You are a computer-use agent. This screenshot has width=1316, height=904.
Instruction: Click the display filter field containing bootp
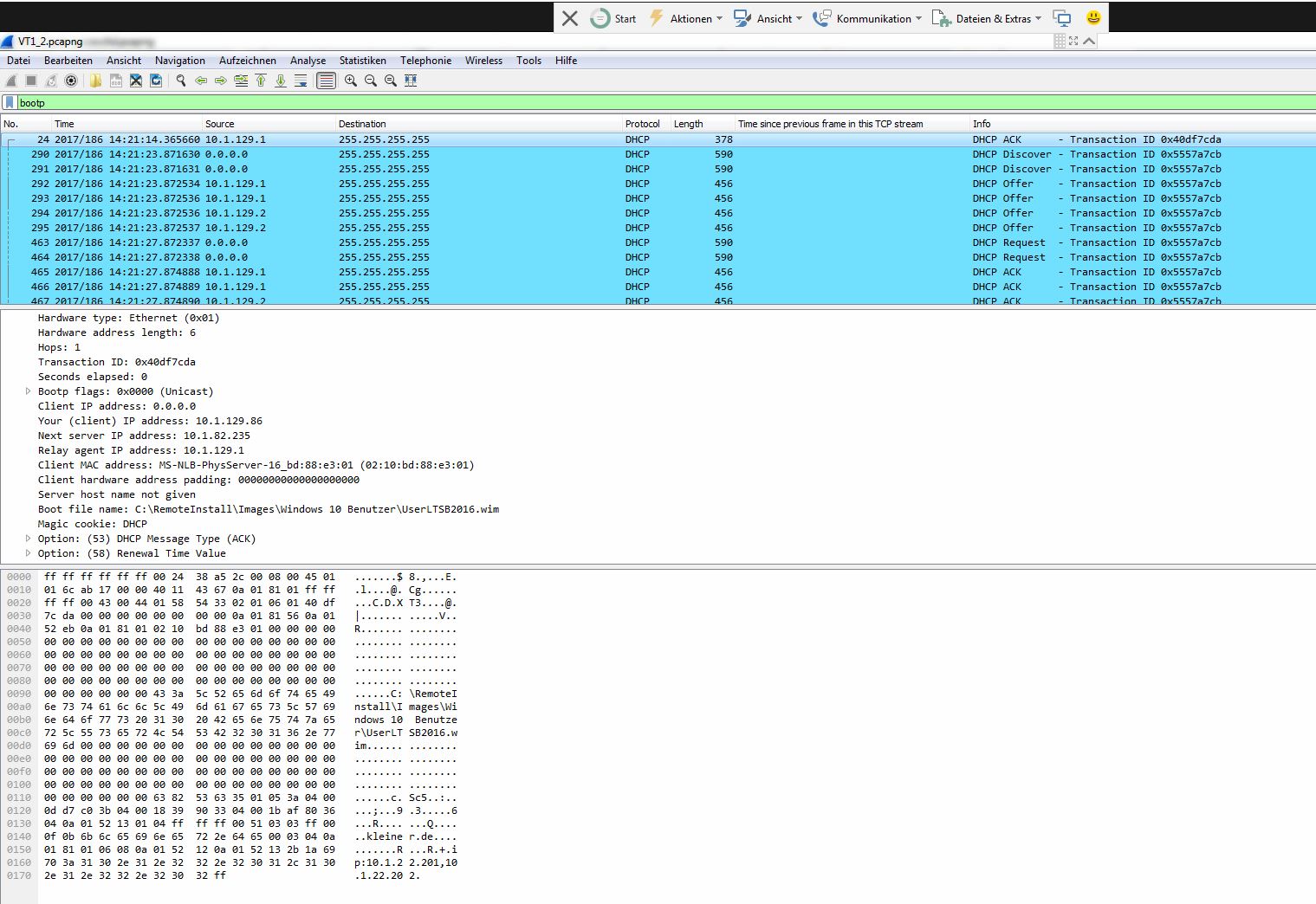point(665,103)
